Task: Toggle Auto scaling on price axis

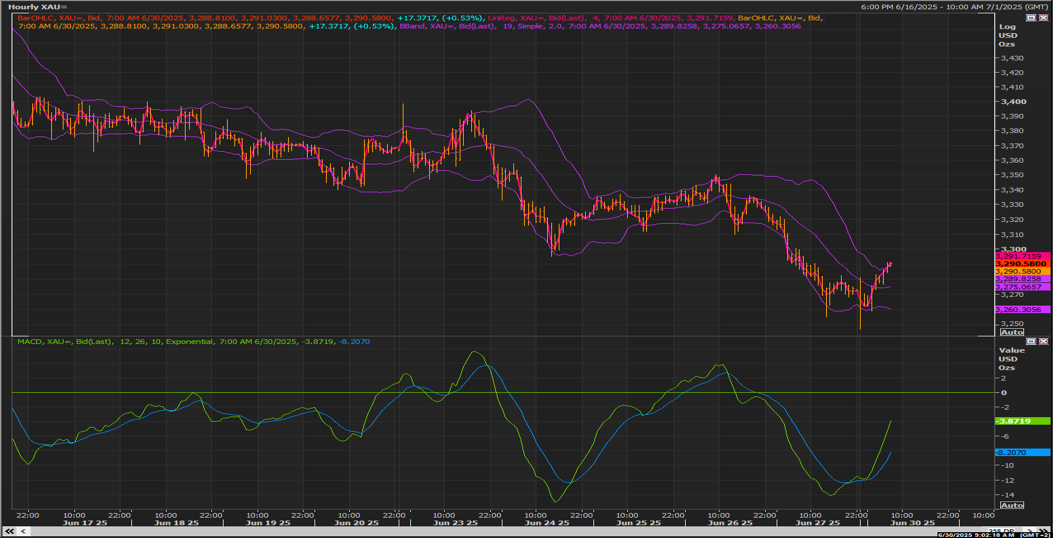Action: pyautogui.click(x=1011, y=332)
